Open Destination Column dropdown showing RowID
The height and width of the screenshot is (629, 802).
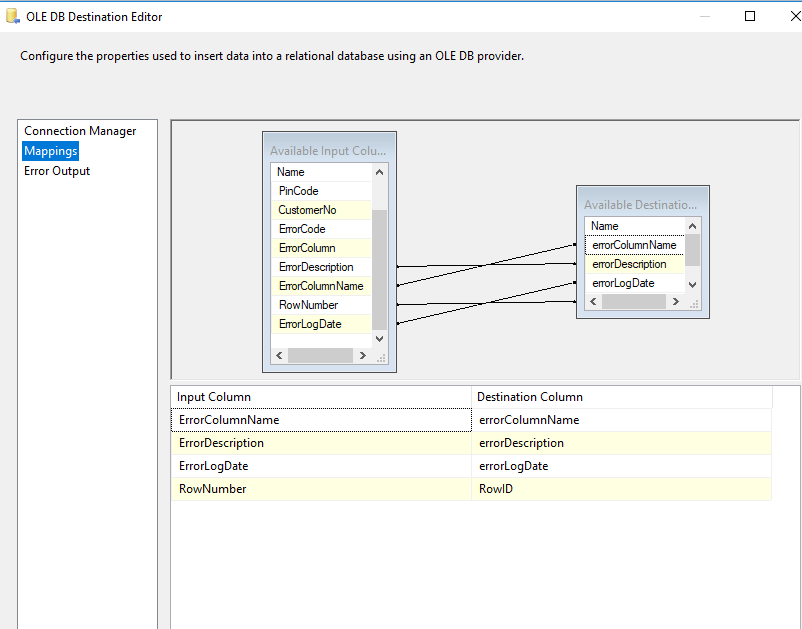[x=620, y=489]
